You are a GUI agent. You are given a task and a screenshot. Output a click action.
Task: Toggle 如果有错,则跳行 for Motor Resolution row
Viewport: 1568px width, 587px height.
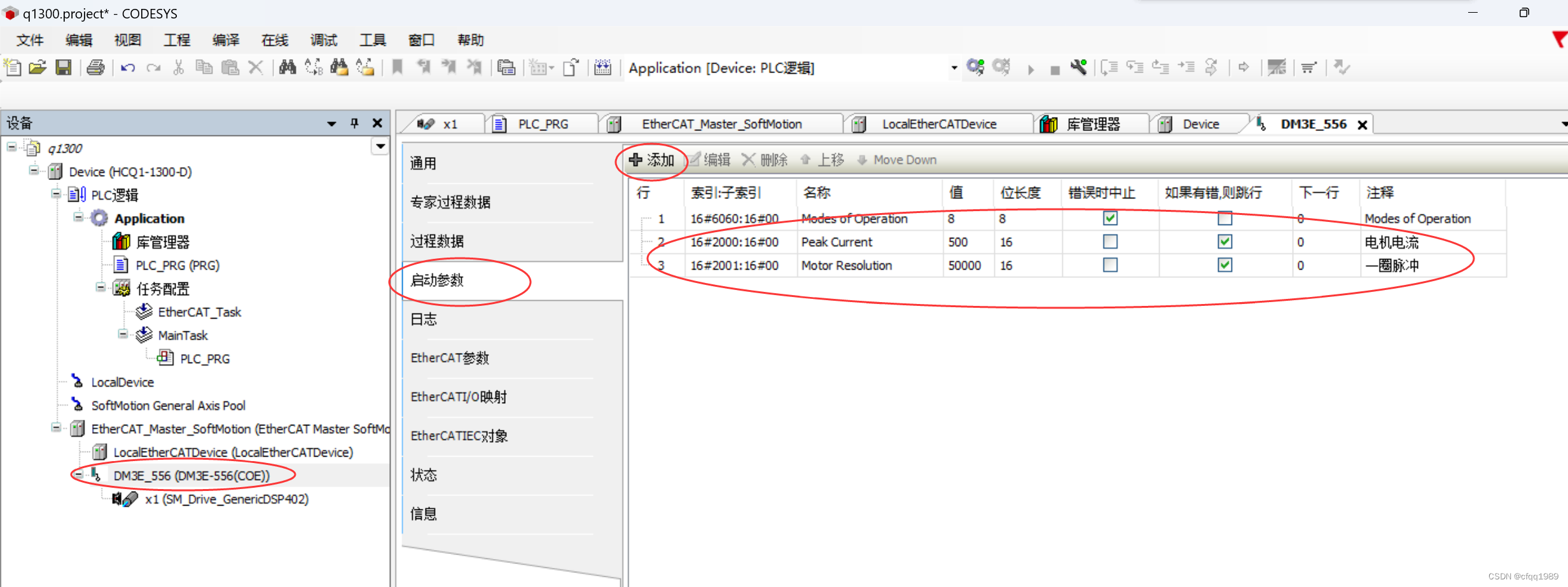pyautogui.click(x=1225, y=265)
